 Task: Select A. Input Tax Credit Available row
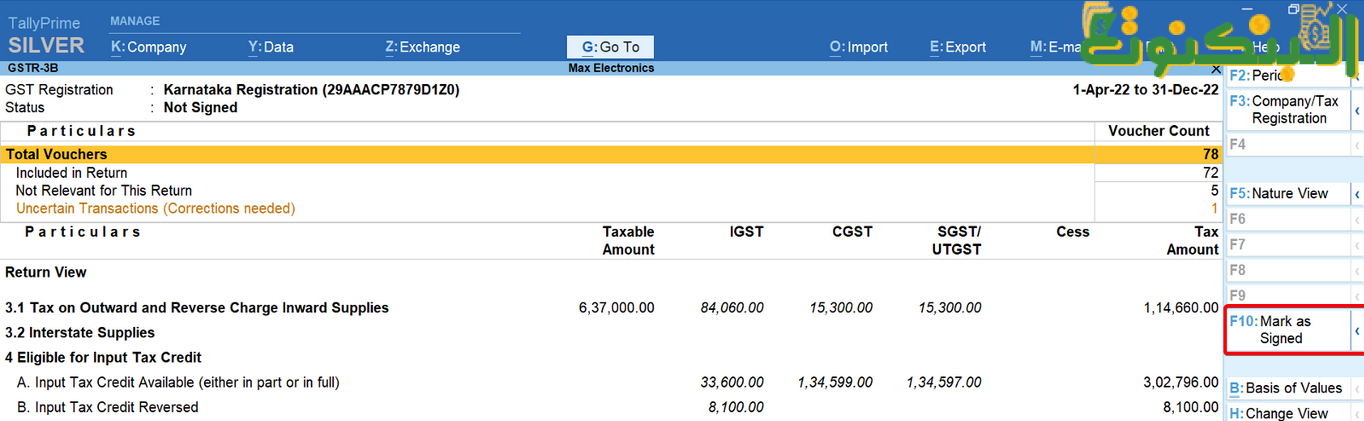(611, 382)
